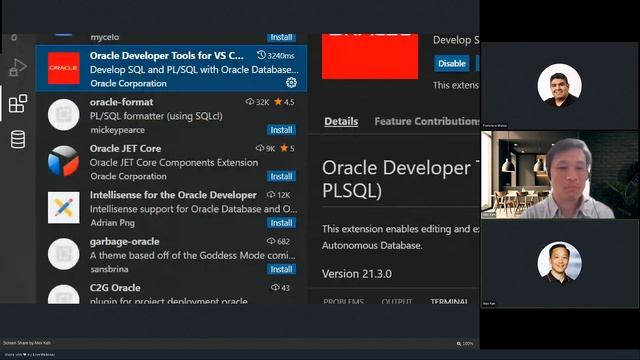Select the Oracle Developer Tools for VS C... title
The width and height of the screenshot is (640, 360).
pyautogui.click(x=167, y=56)
